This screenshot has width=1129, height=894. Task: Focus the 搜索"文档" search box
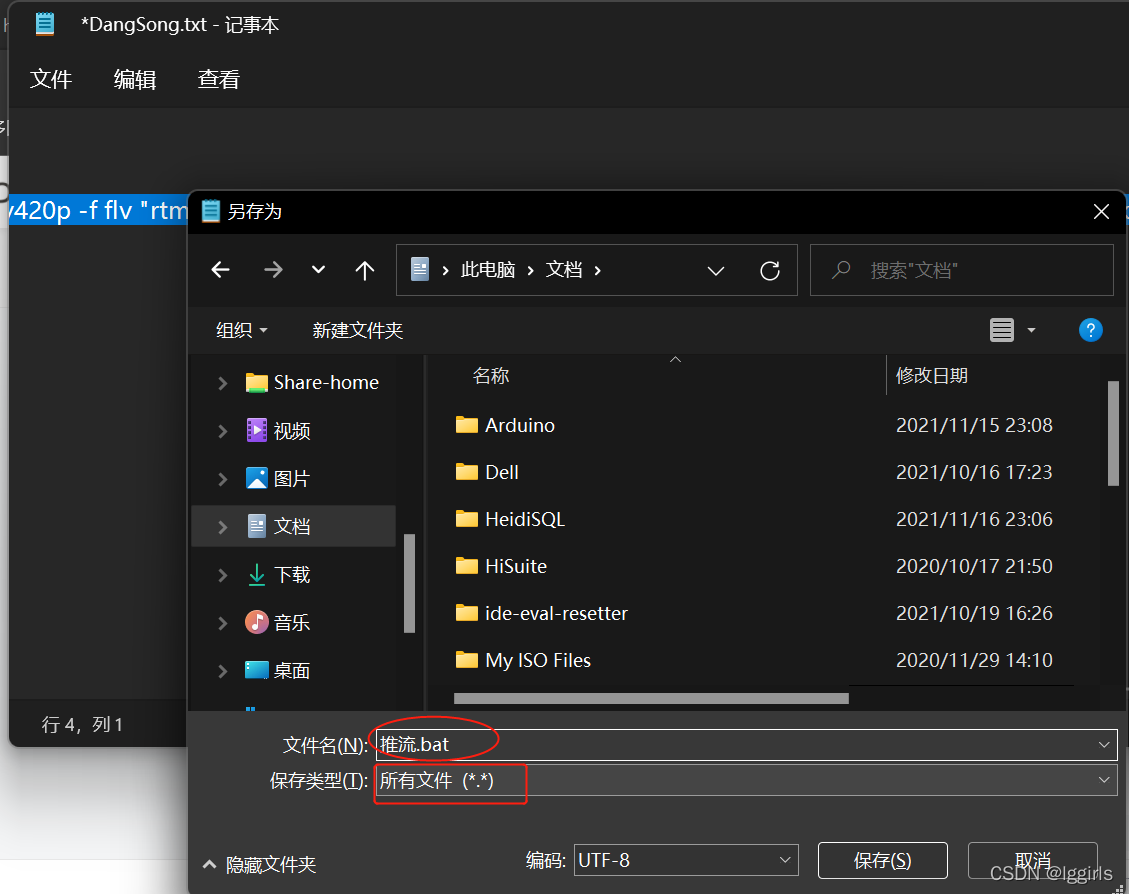961,270
